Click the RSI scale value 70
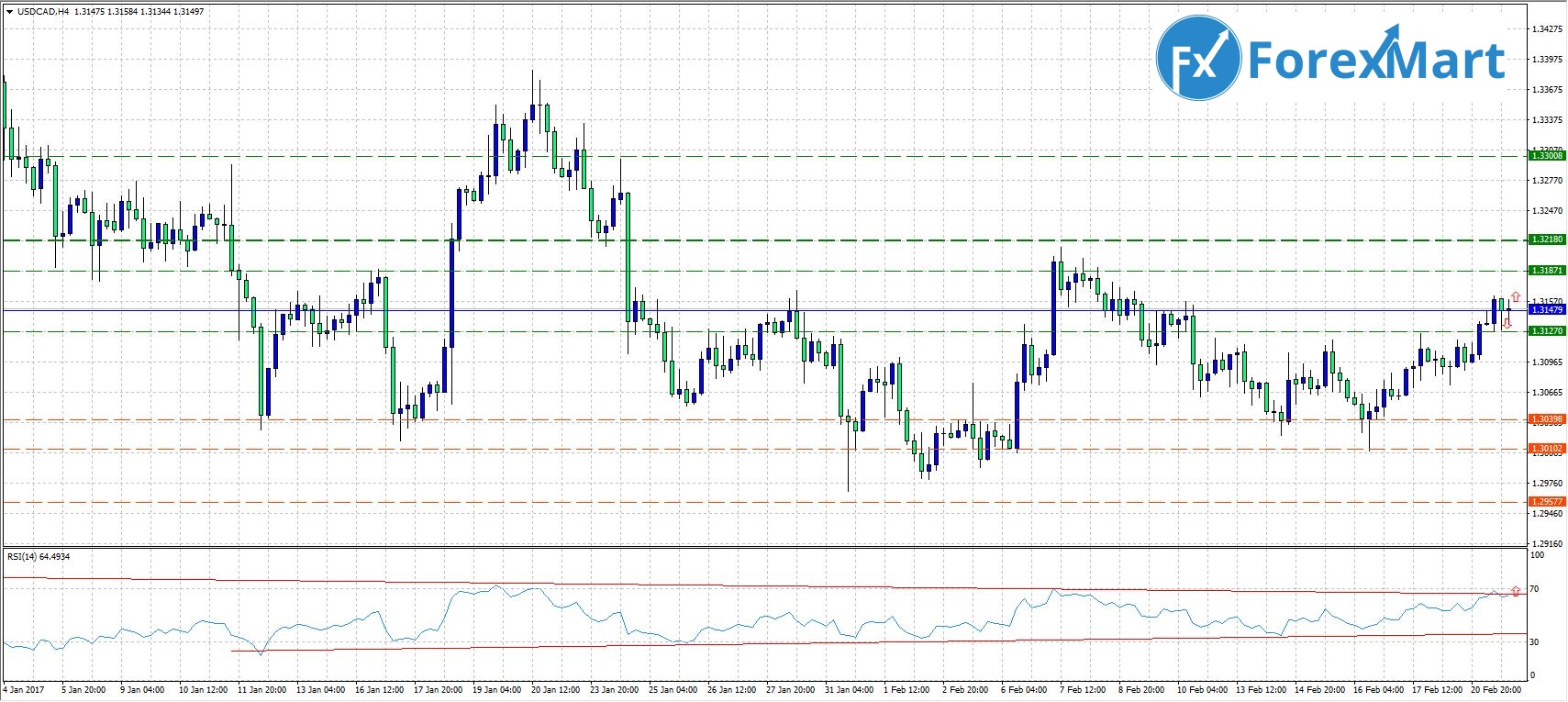1568x702 pixels. tap(1536, 589)
